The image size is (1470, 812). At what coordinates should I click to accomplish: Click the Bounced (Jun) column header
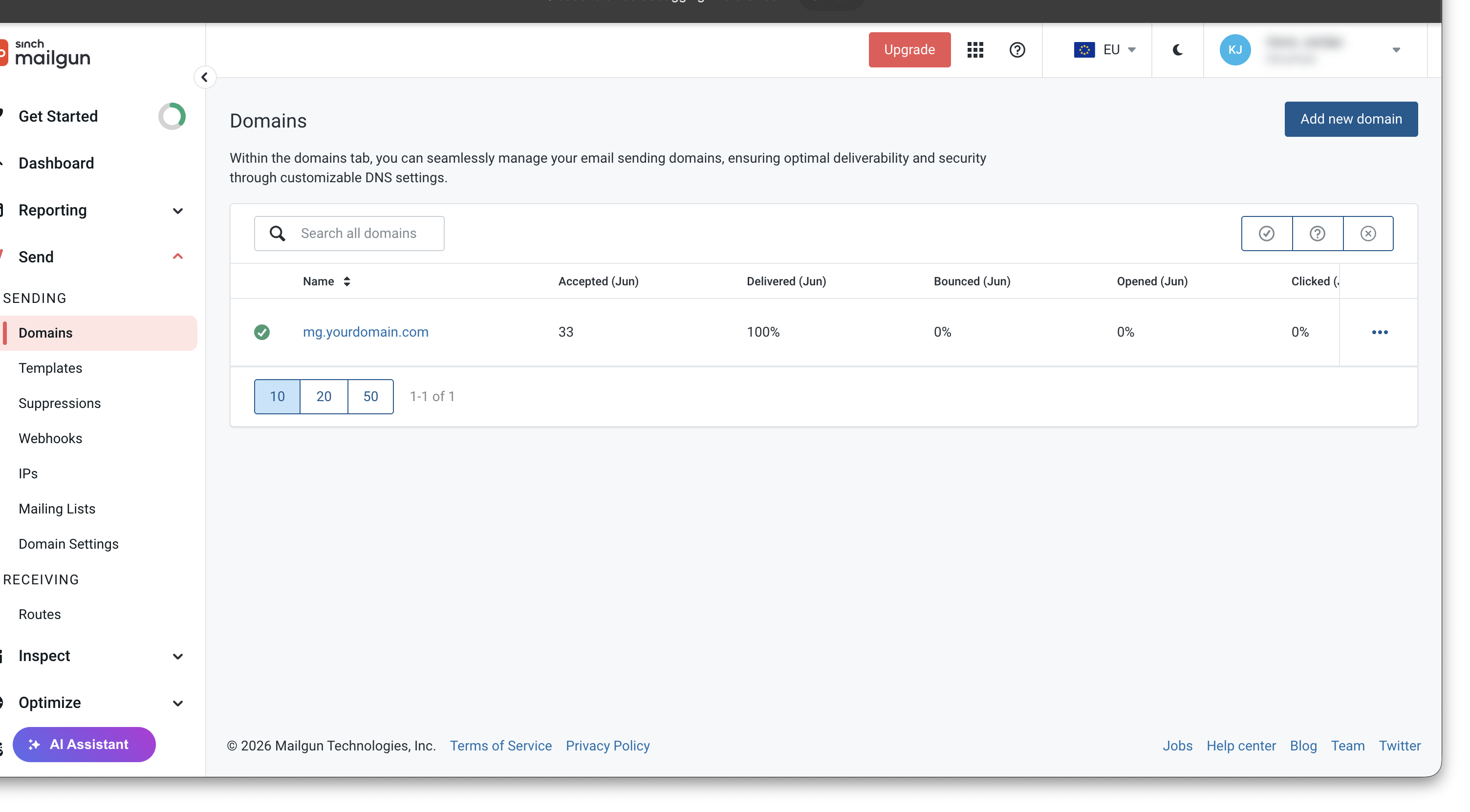coord(972,281)
